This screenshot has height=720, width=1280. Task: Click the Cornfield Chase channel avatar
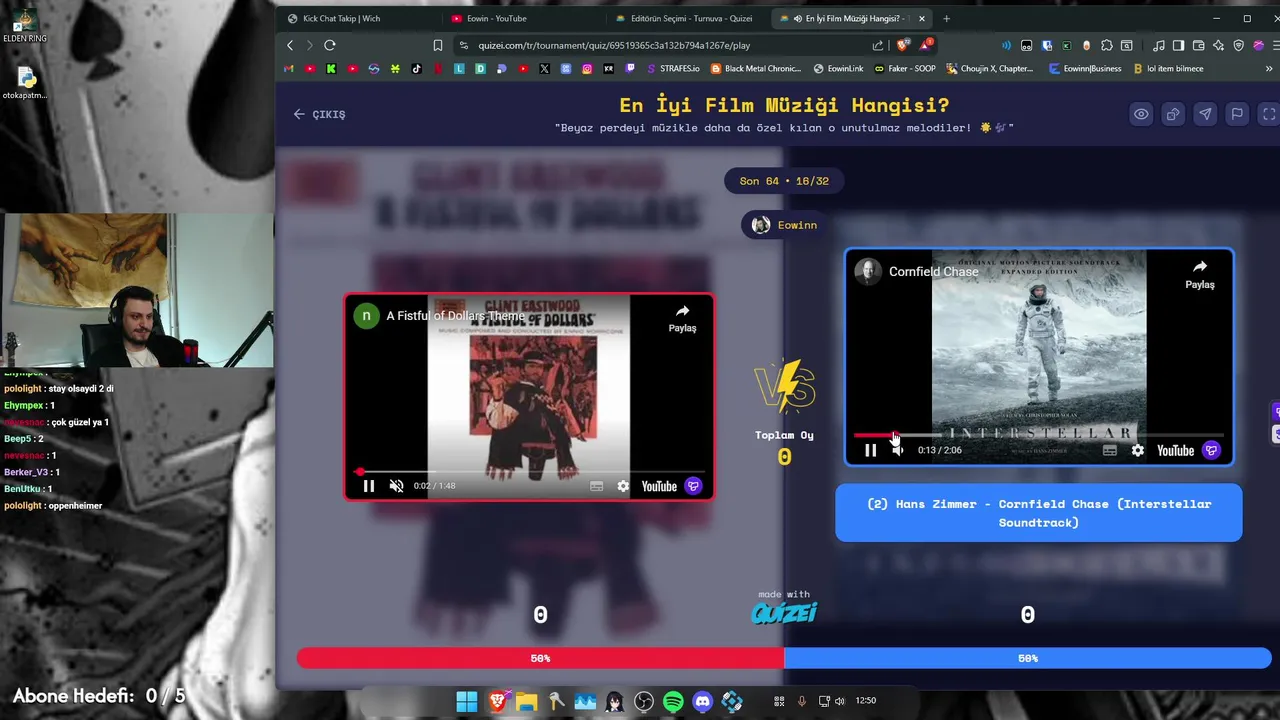coord(867,272)
